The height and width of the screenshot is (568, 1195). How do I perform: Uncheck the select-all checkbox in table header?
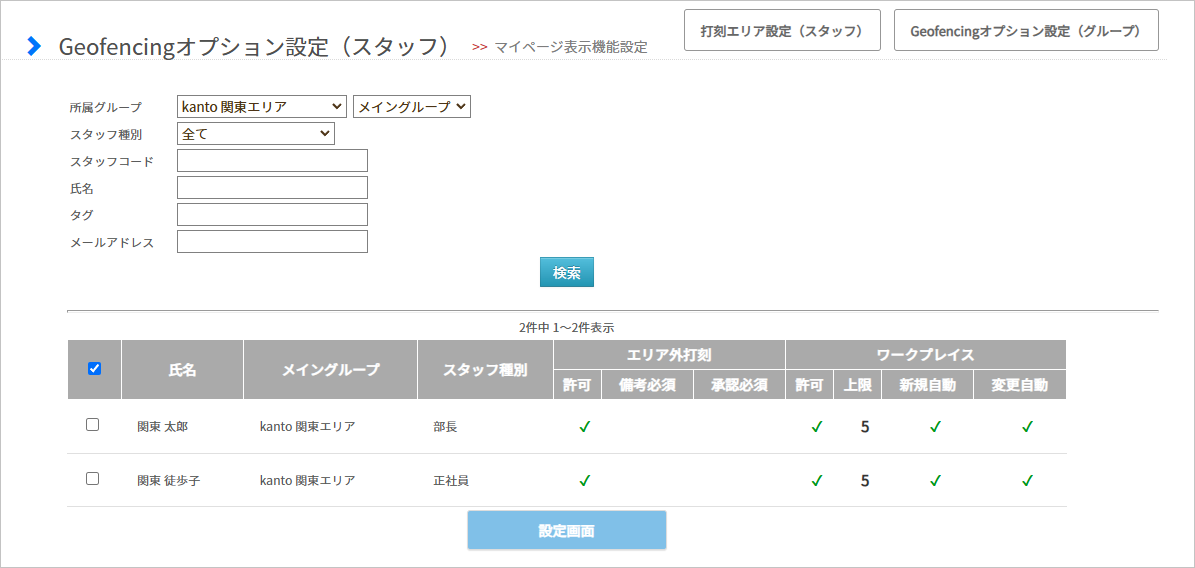coord(95,369)
